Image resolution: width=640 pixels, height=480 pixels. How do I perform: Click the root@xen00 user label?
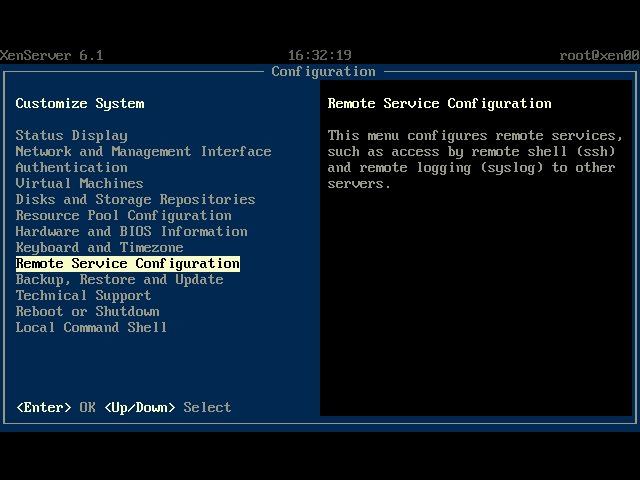pos(600,56)
